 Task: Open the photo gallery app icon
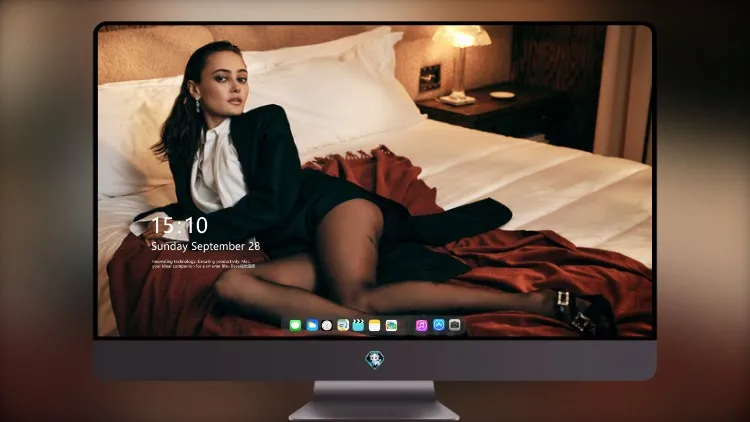391,325
